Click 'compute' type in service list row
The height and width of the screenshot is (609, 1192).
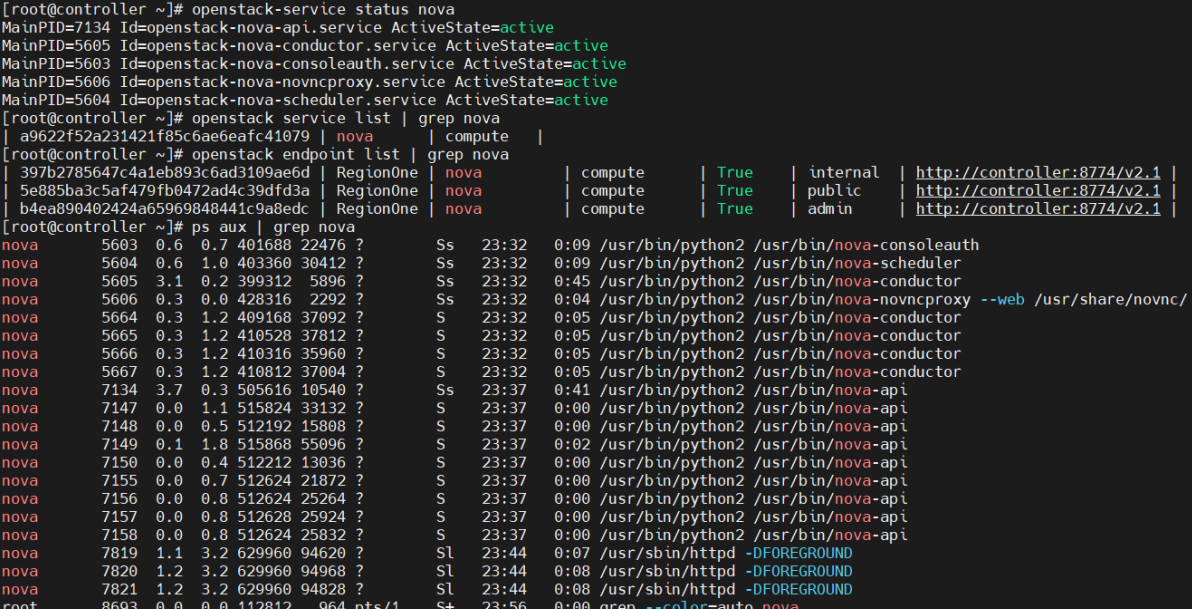tap(477, 137)
